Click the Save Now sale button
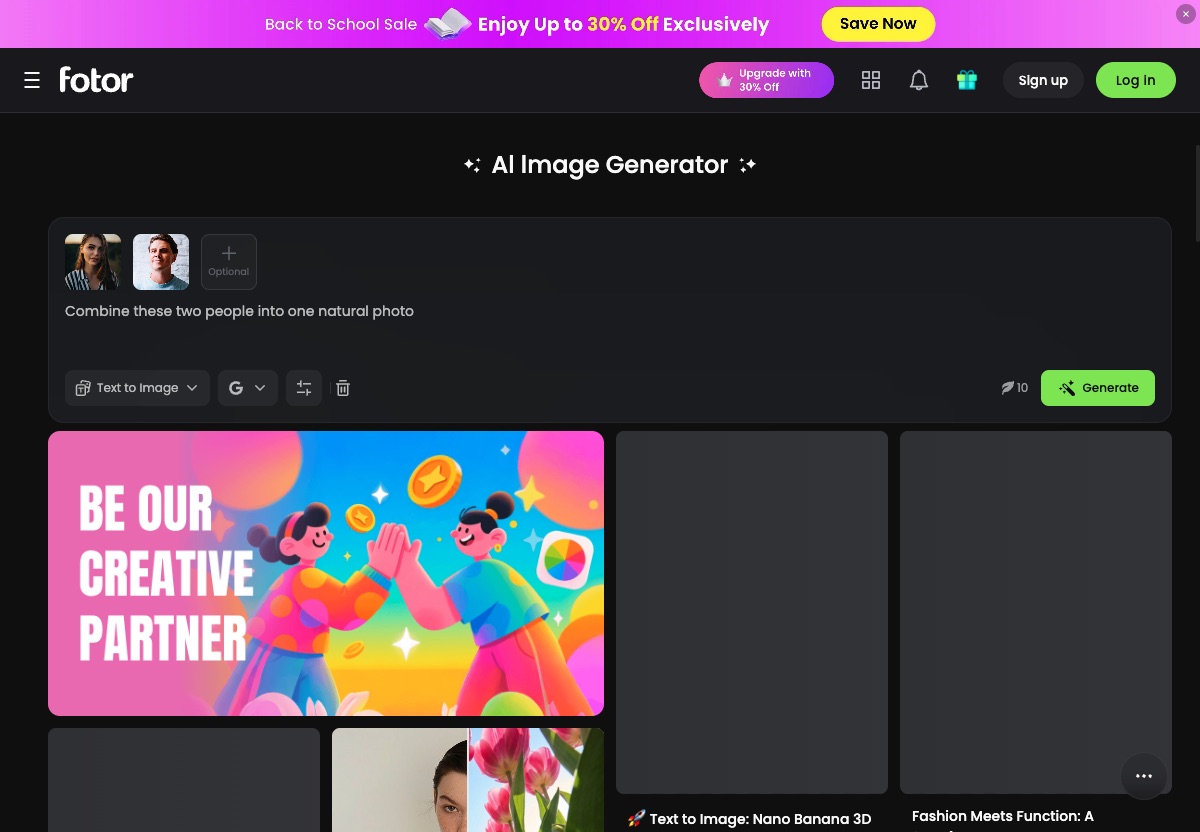 tap(878, 24)
